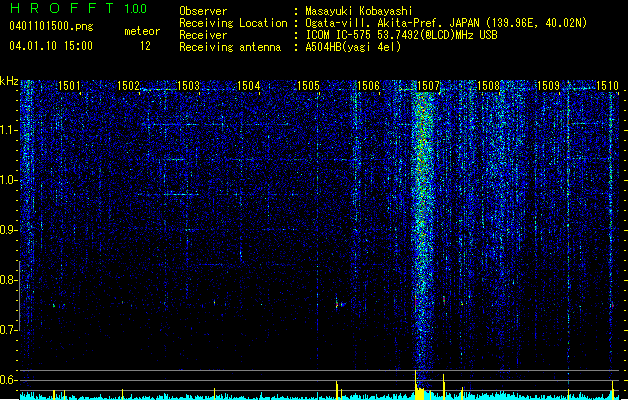Click the 'Receiving Location' field label
The width and height of the screenshot is (629, 400).
(233, 23)
